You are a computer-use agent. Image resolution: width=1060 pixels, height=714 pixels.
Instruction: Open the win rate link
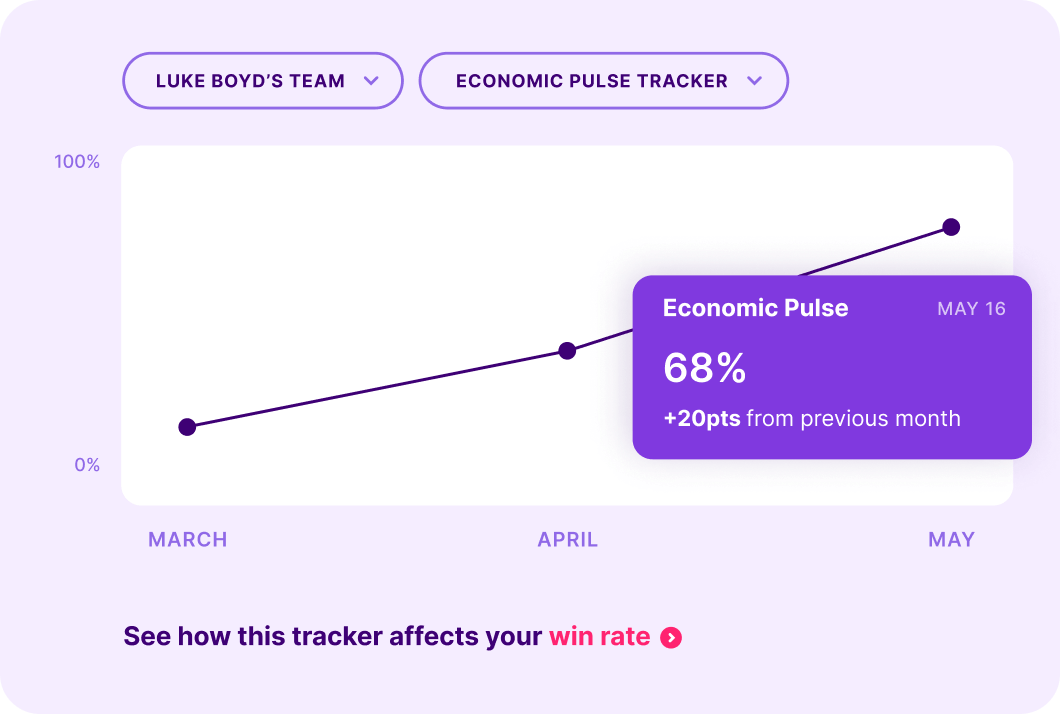[599, 636]
